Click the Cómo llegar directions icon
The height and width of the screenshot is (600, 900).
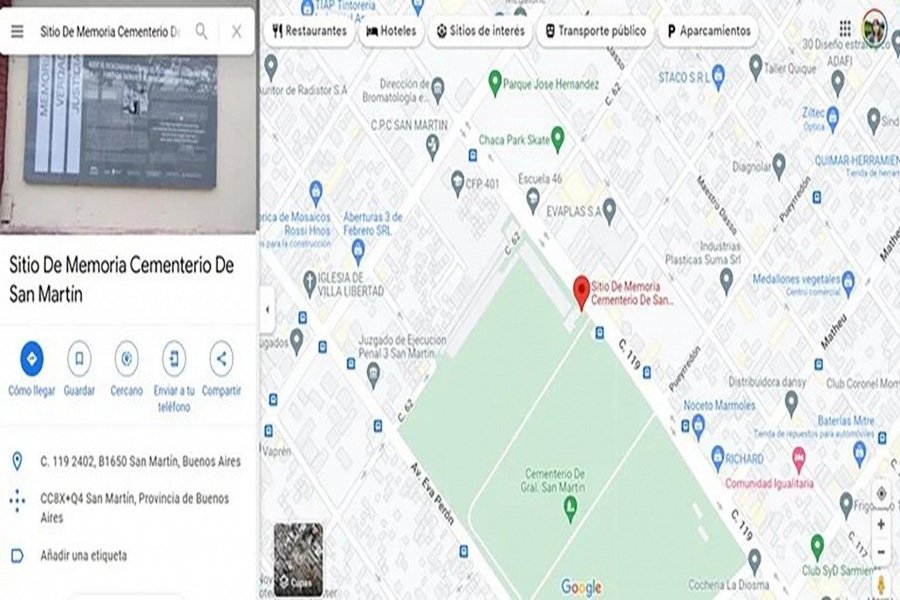pyautogui.click(x=32, y=358)
